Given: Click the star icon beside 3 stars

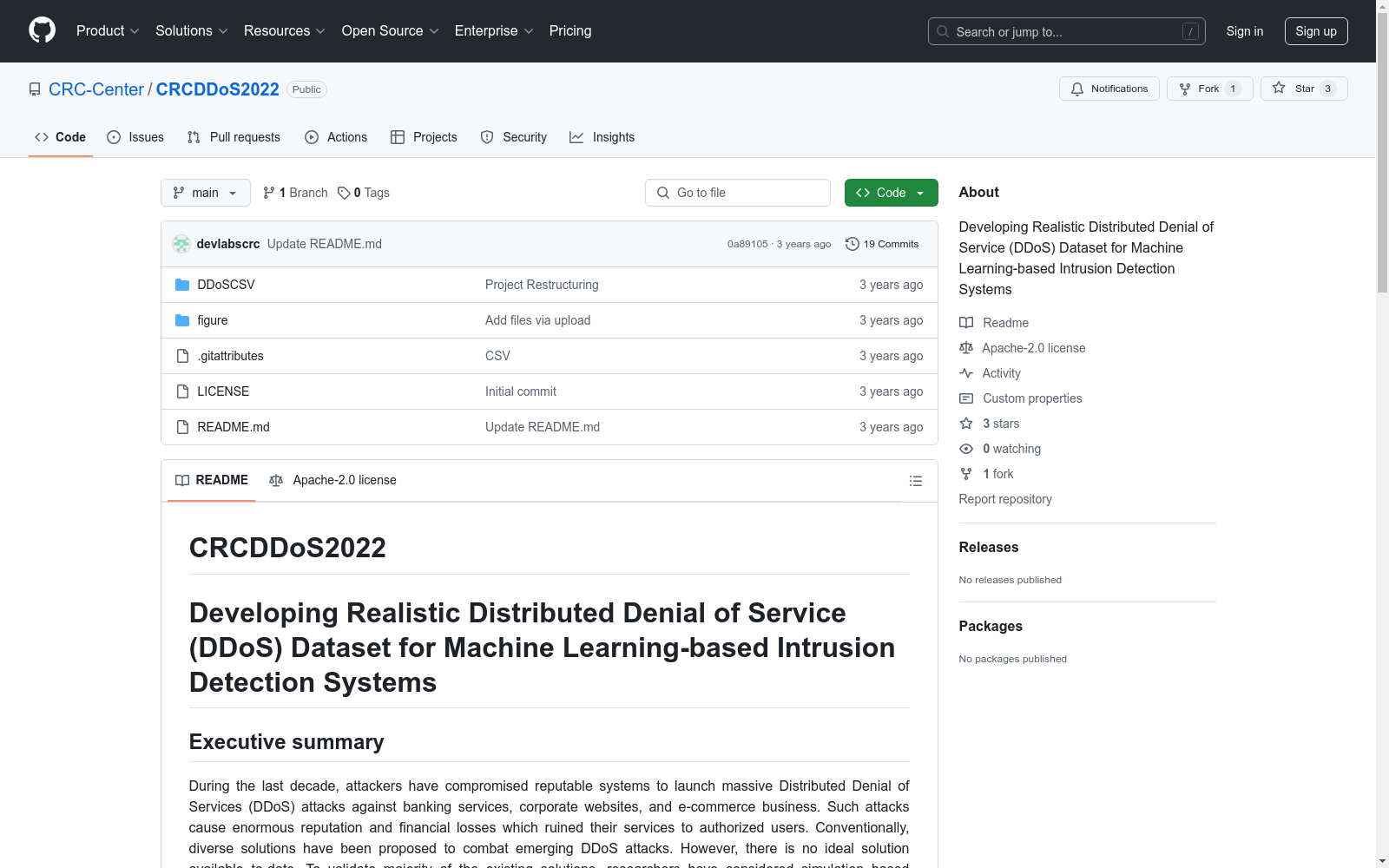Looking at the screenshot, I should pos(966,424).
